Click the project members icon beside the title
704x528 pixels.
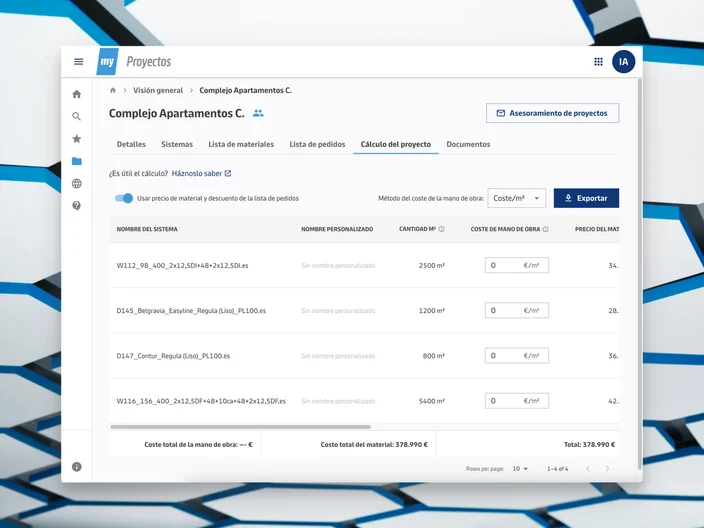point(258,113)
